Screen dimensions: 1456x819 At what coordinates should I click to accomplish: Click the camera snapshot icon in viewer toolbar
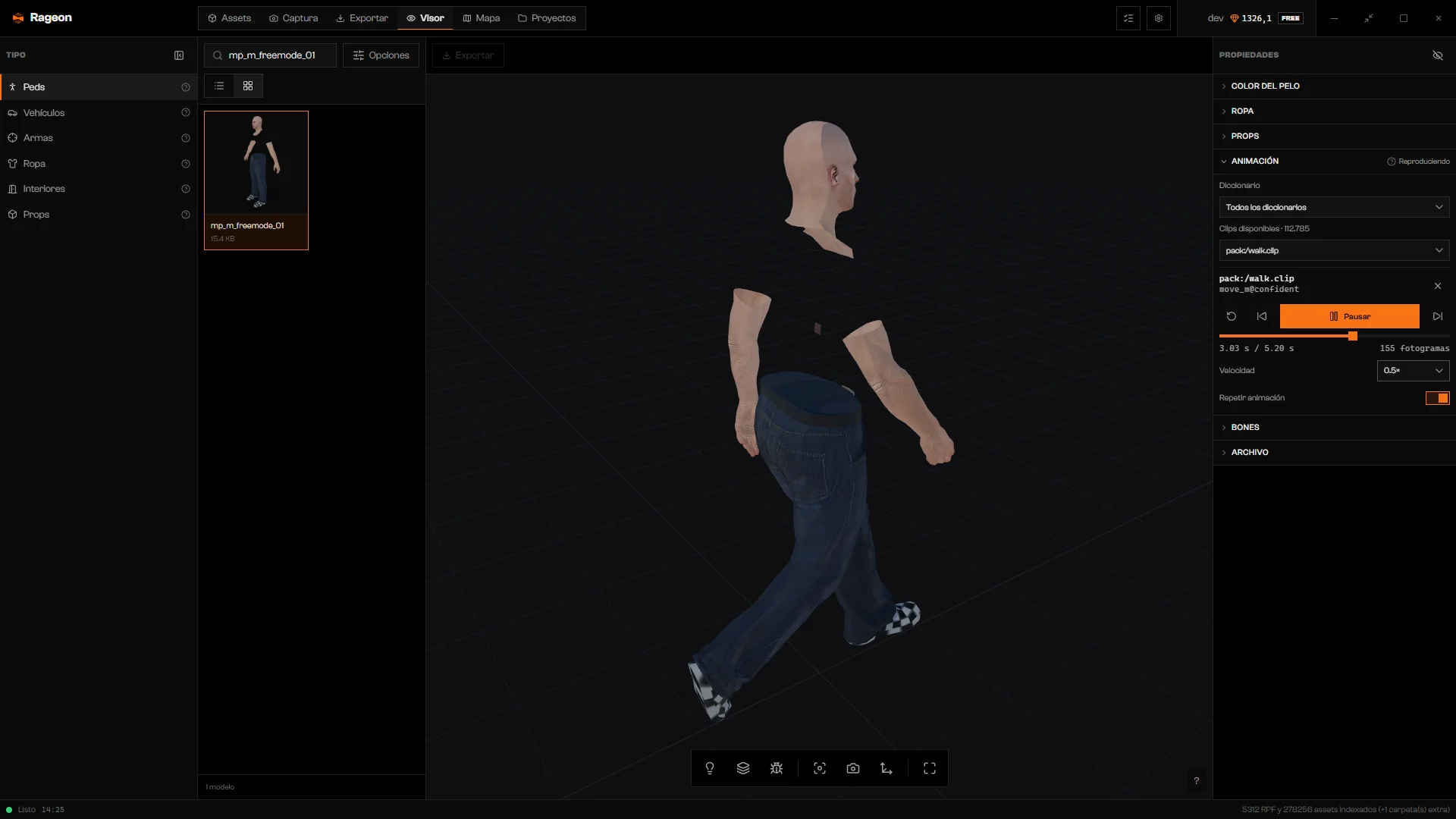pyautogui.click(x=853, y=768)
